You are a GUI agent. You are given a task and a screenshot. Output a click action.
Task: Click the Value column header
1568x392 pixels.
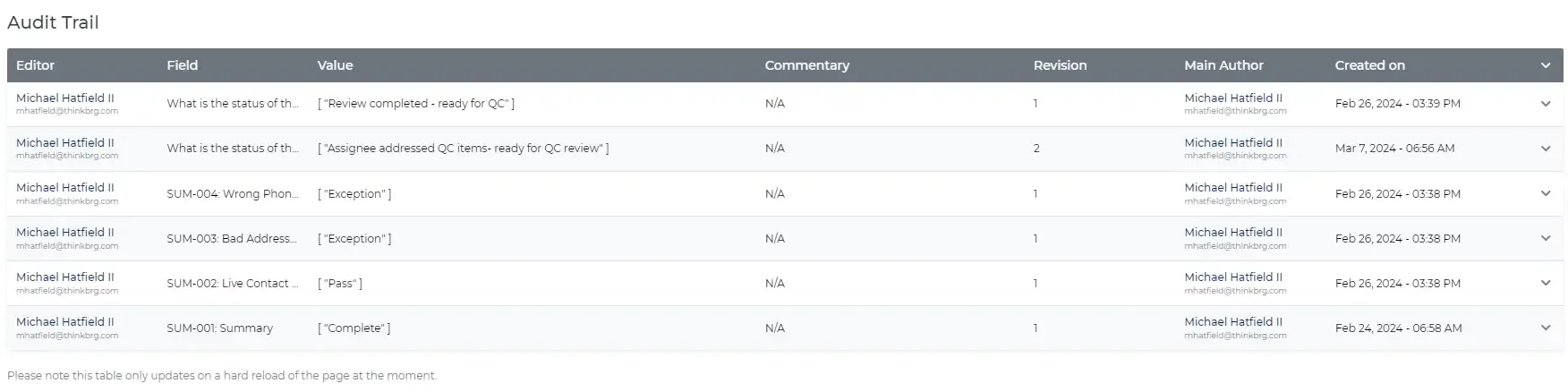click(335, 65)
